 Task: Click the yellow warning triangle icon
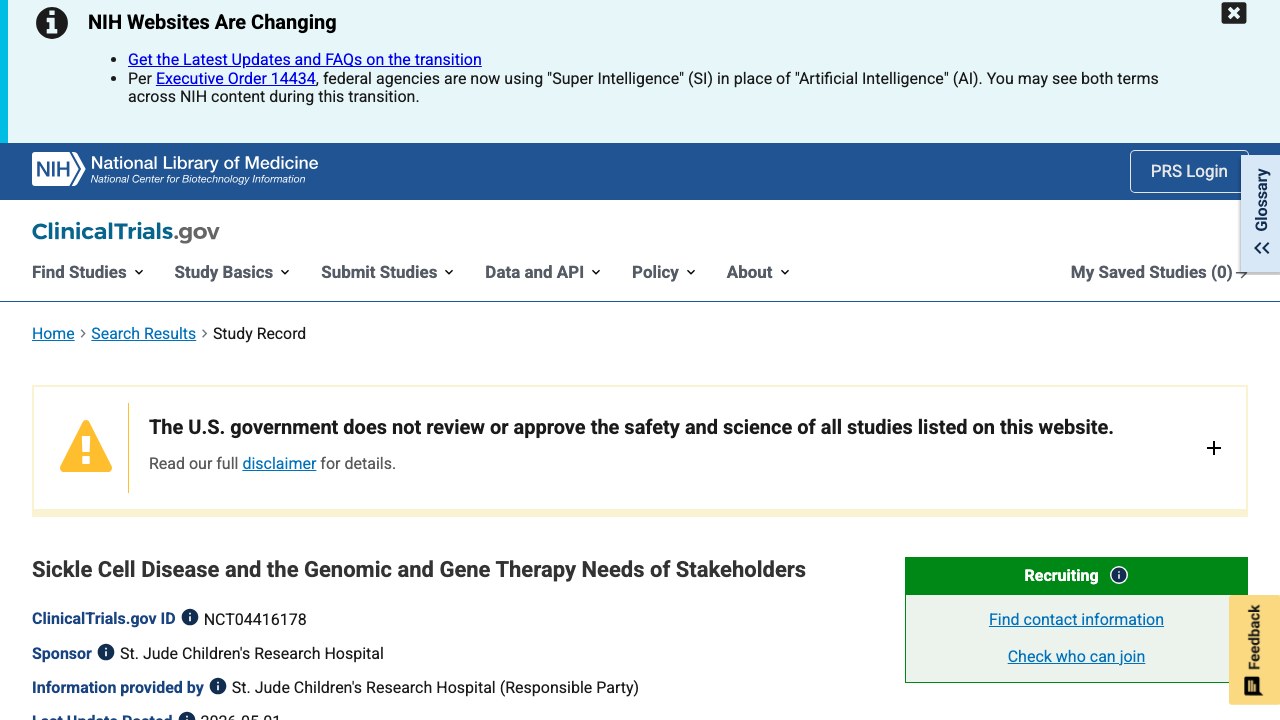click(86, 446)
